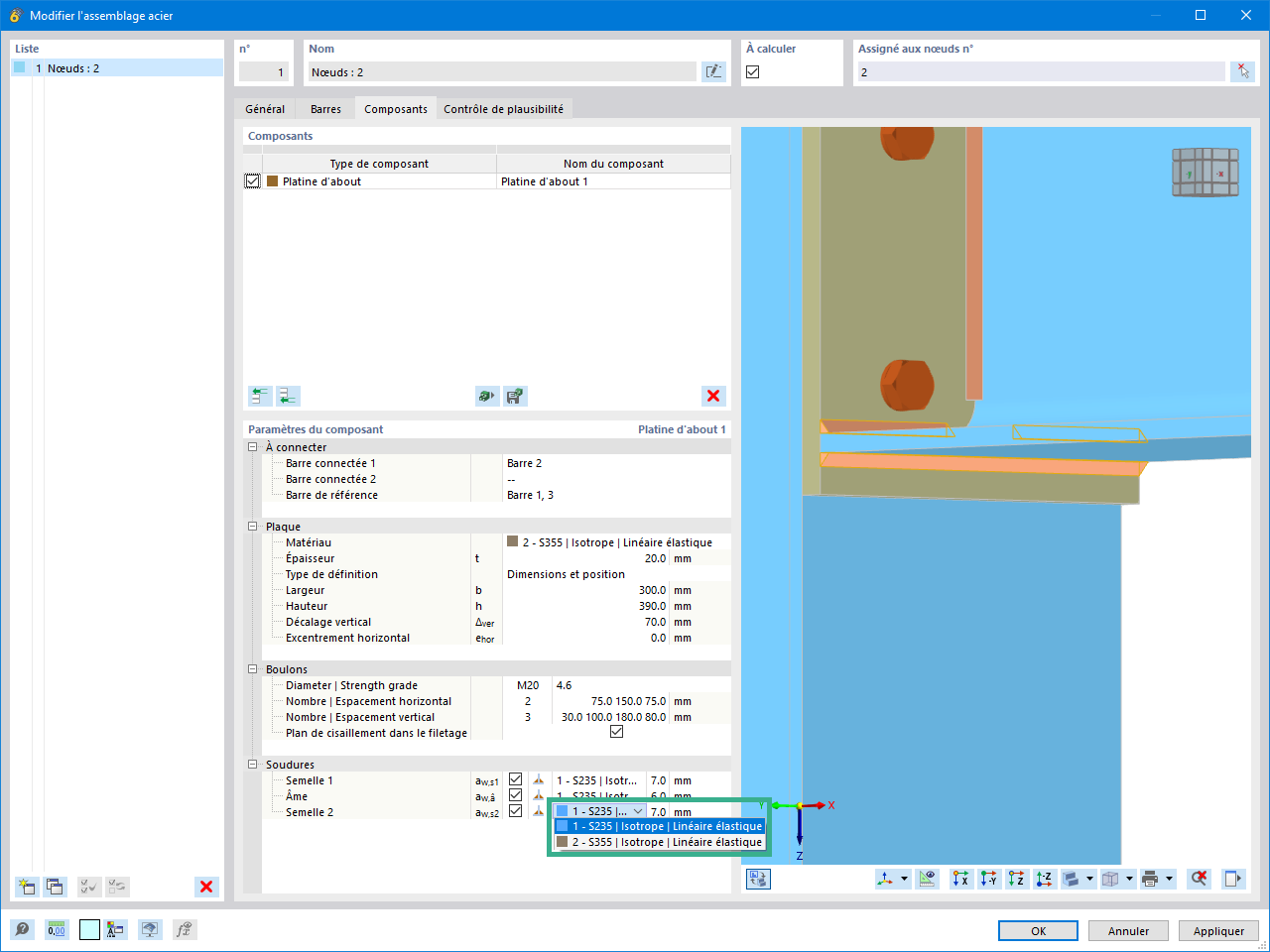Set view in Z direction
This screenshot has width=1270, height=952.
tap(1017, 879)
